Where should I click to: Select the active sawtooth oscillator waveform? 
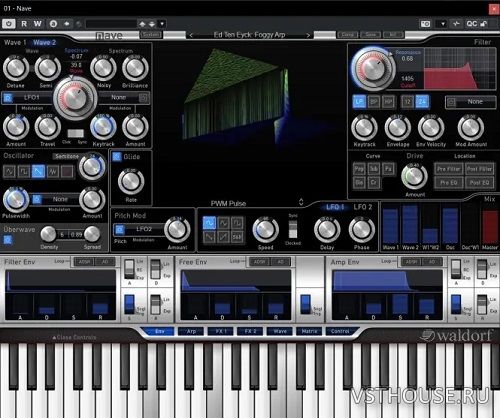[x=38, y=171]
